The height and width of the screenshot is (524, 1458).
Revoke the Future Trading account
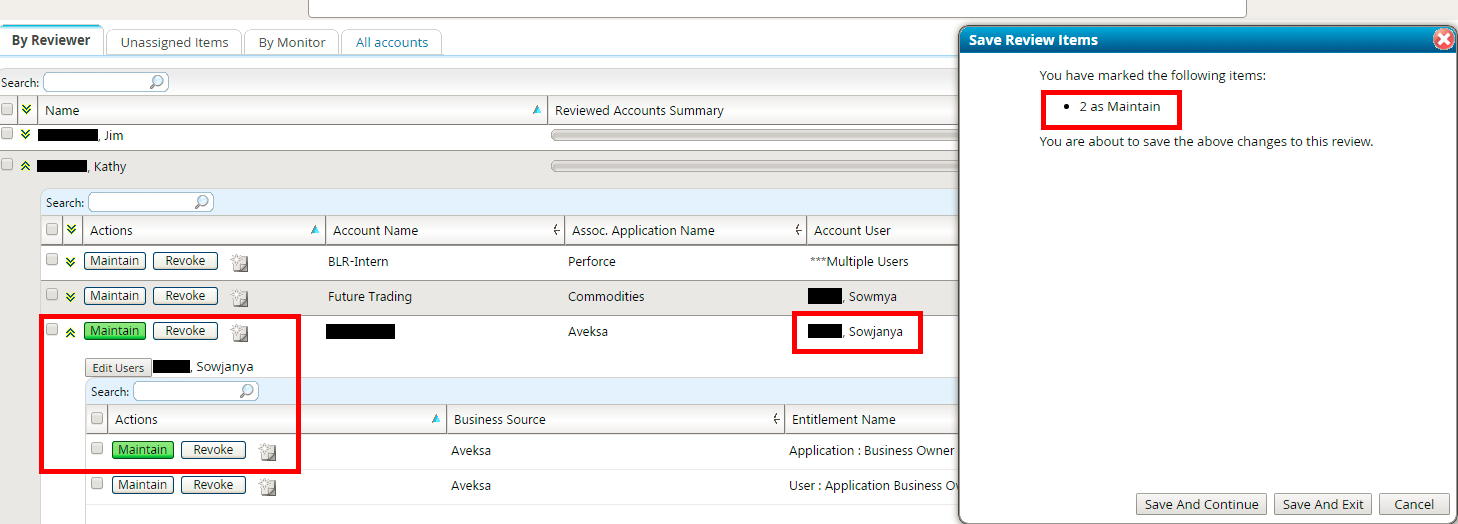coord(185,296)
